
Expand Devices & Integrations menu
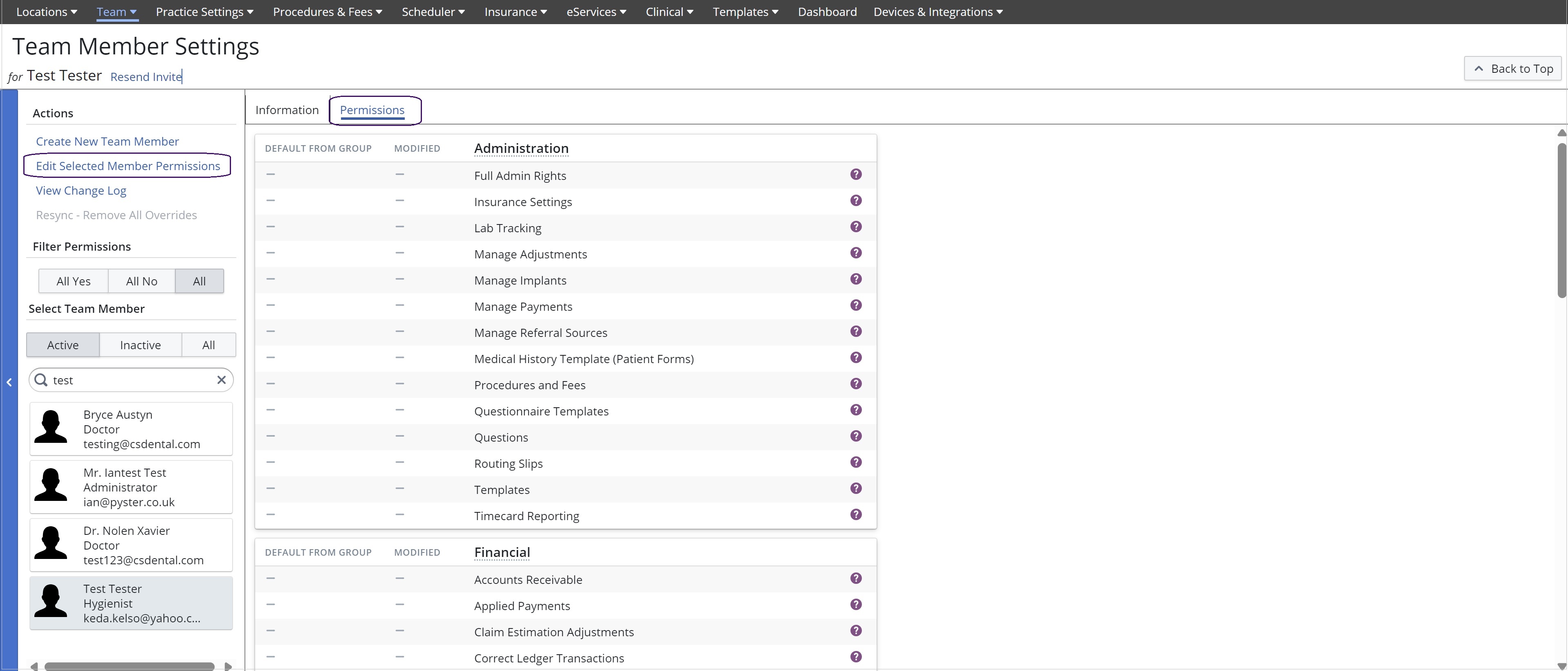point(938,11)
